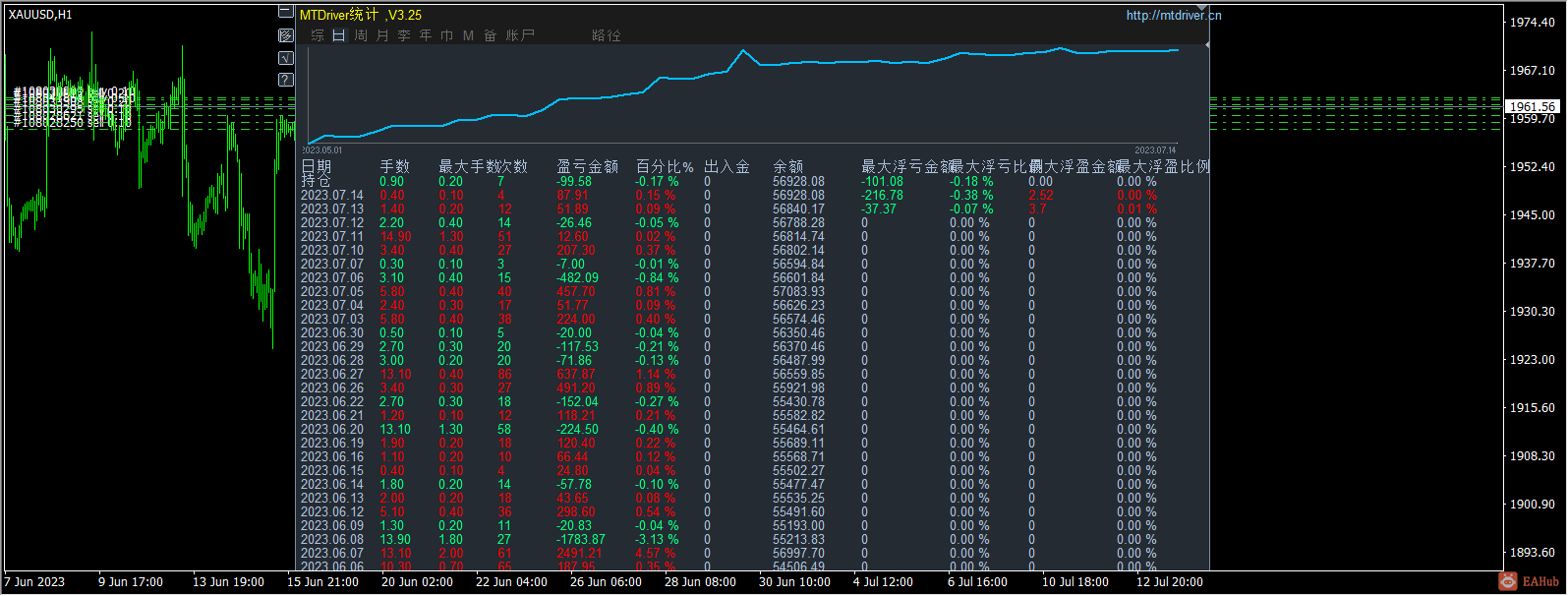This screenshot has height=596, width=1568.
Task: Select the 2023.07.13 date row
Action: point(332,209)
